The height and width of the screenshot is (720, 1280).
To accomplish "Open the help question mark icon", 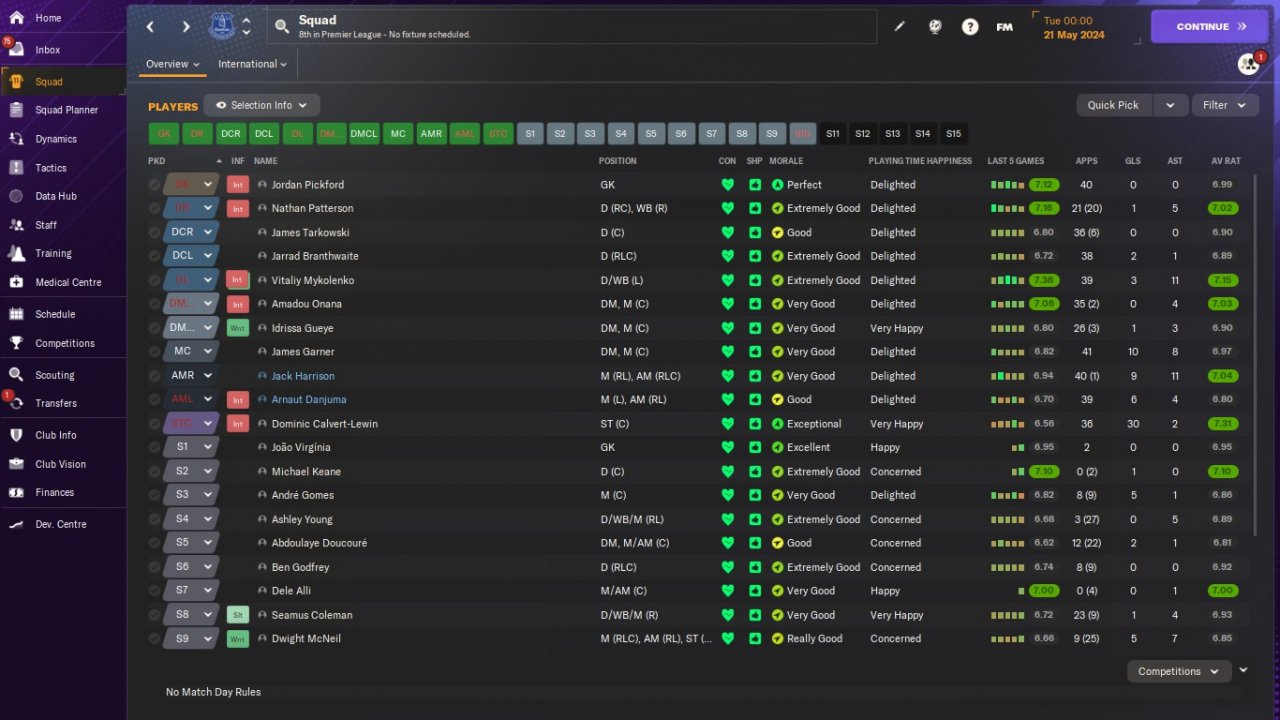I will point(970,27).
